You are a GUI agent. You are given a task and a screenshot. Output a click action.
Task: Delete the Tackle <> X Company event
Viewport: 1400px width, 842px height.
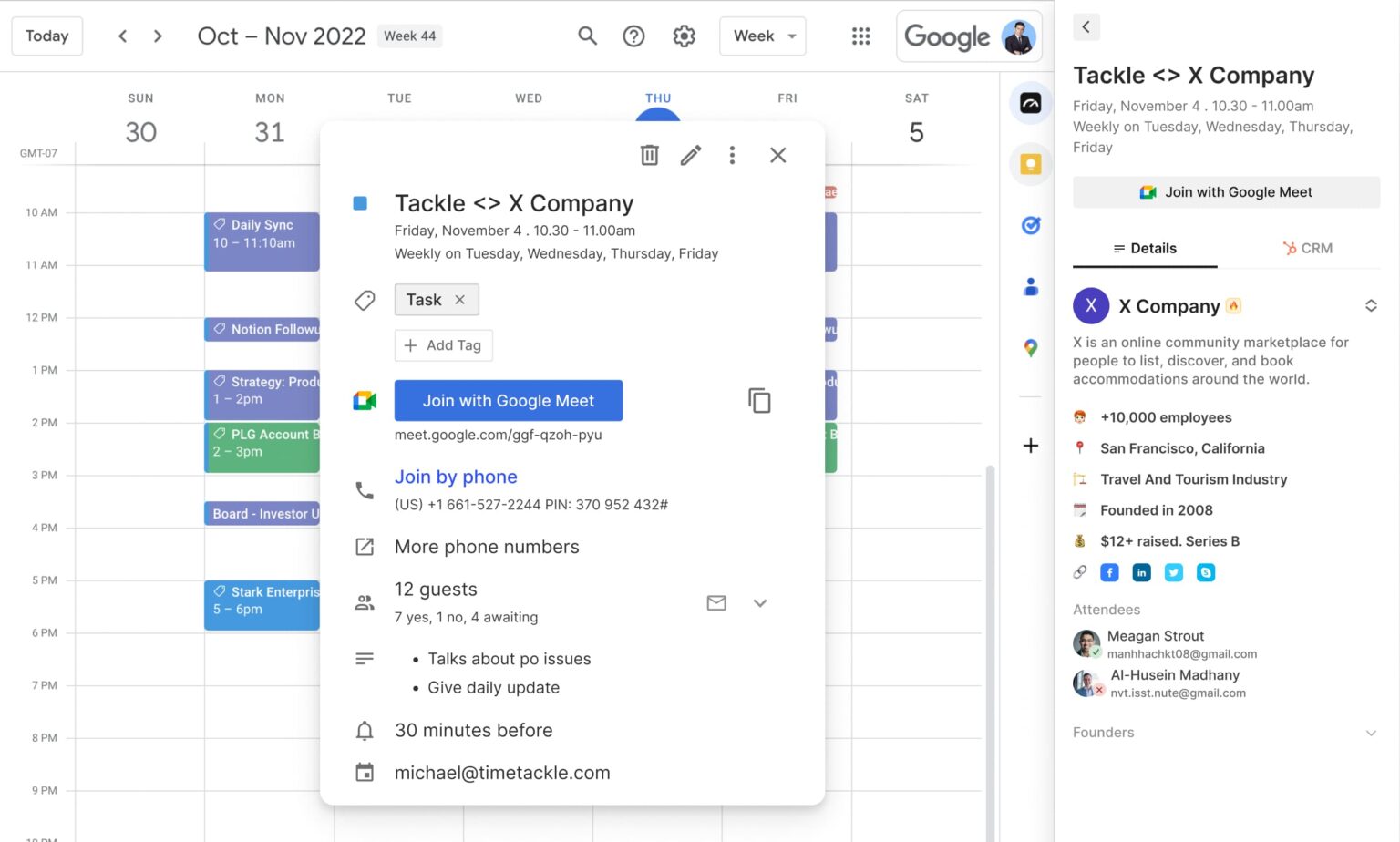(649, 155)
